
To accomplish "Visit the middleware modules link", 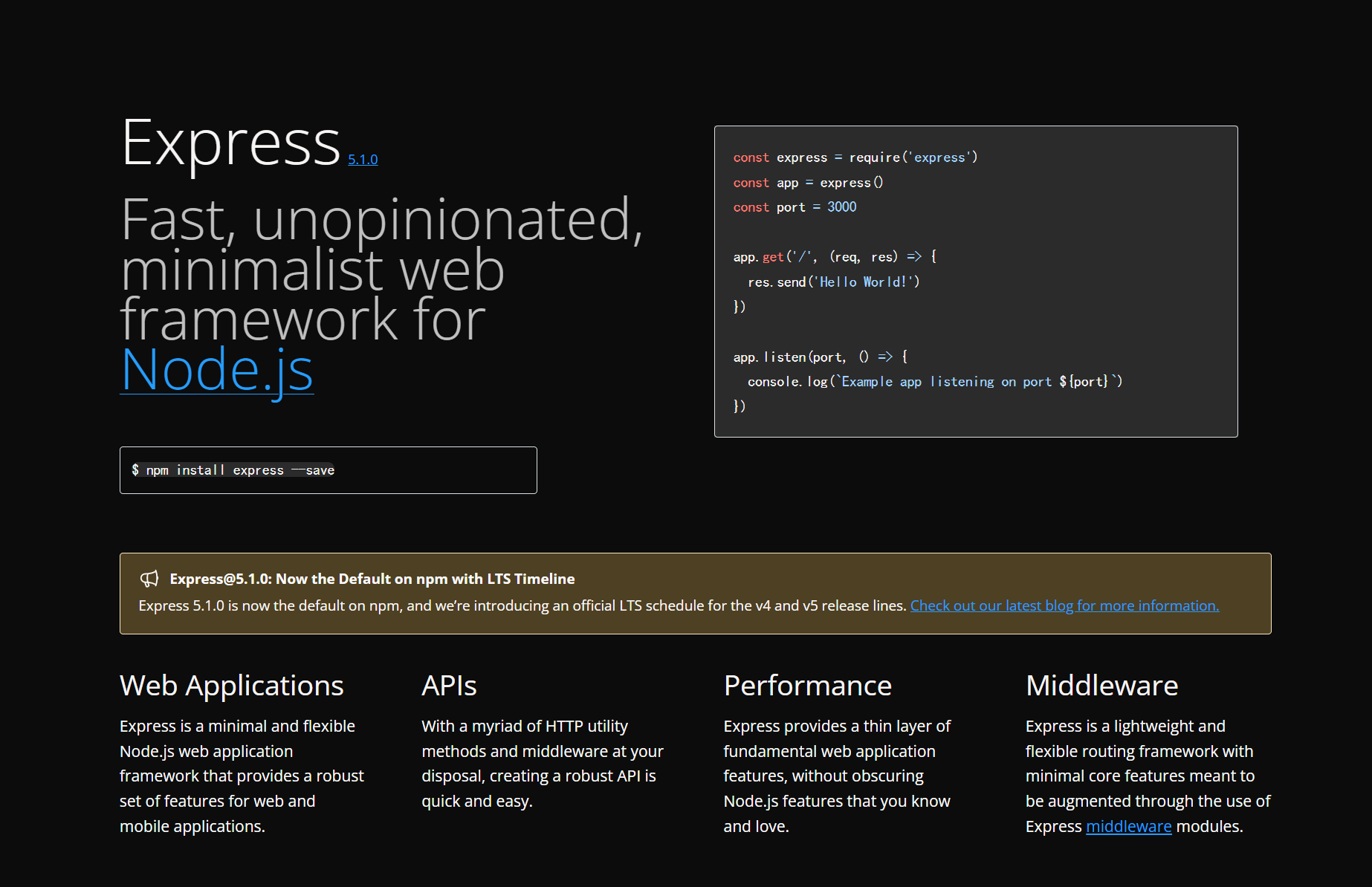I will pos(1128,826).
